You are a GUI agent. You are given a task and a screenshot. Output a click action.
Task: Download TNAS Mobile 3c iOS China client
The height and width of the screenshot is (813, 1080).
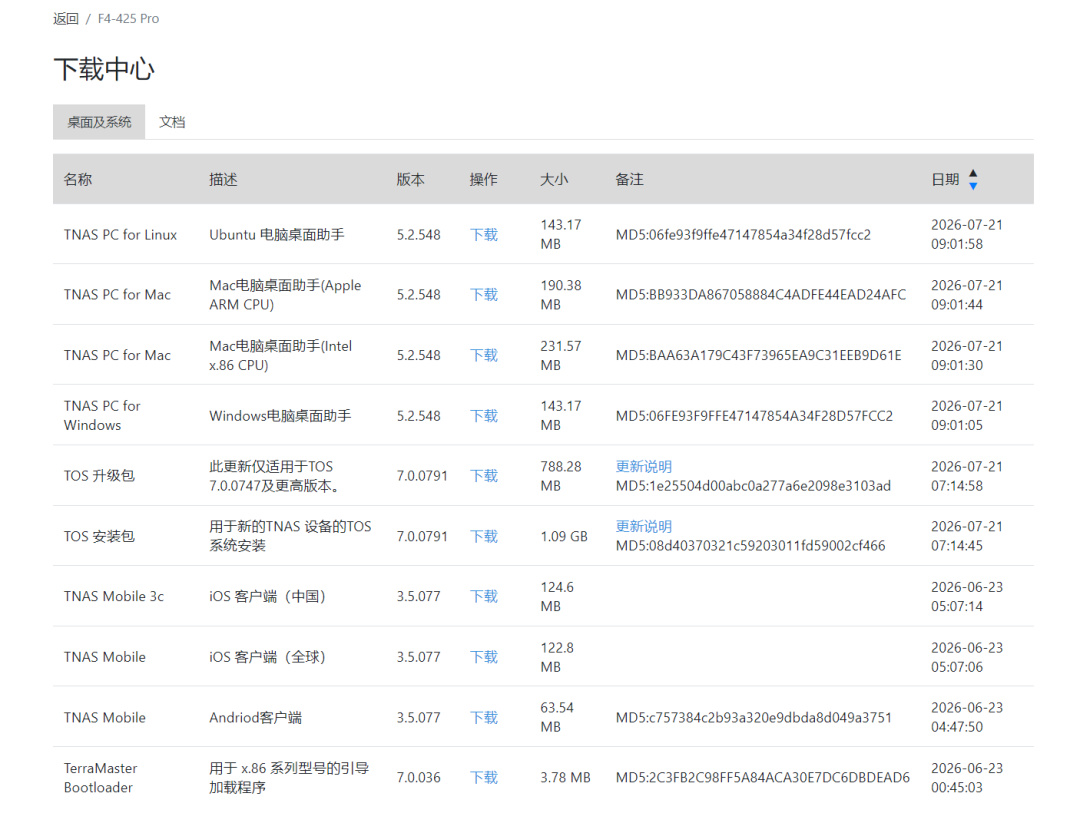tap(484, 597)
